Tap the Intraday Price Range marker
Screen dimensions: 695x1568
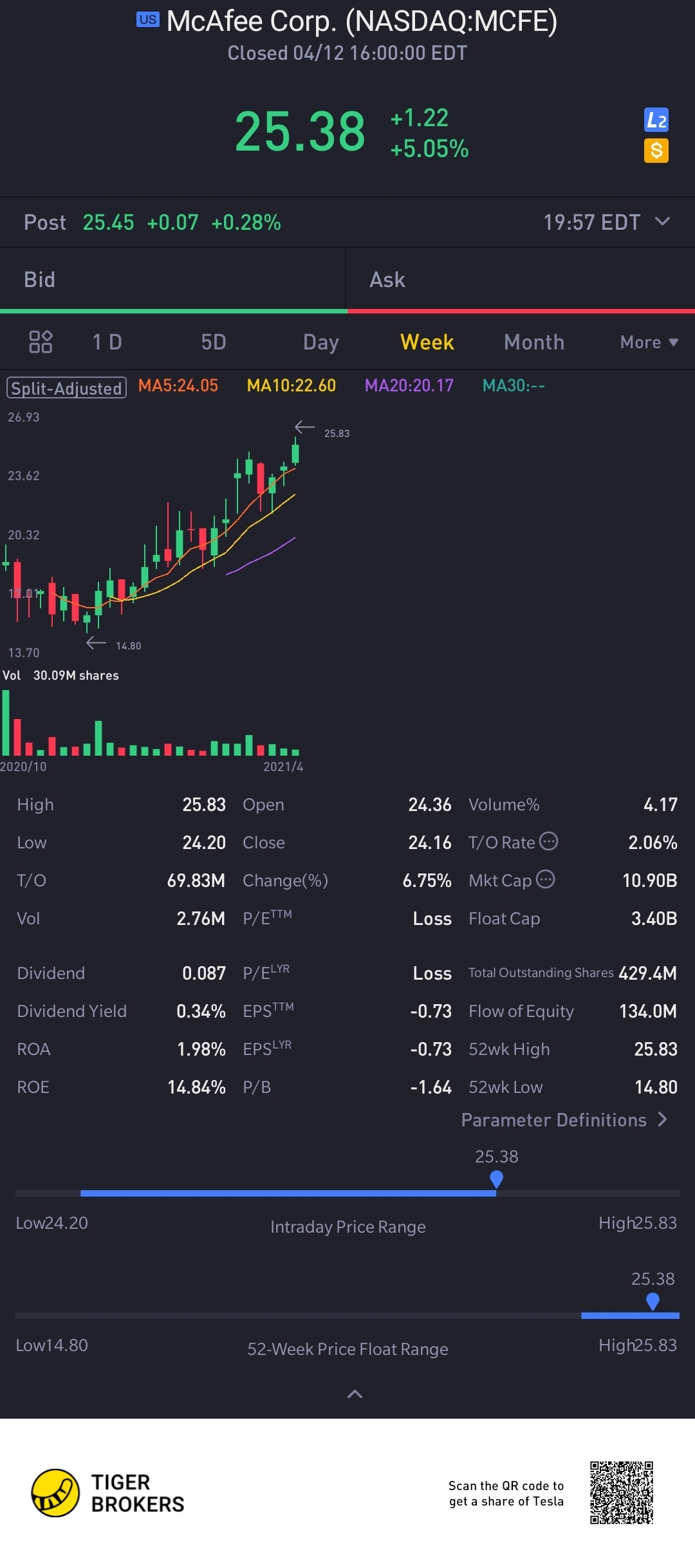[496, 1179]
